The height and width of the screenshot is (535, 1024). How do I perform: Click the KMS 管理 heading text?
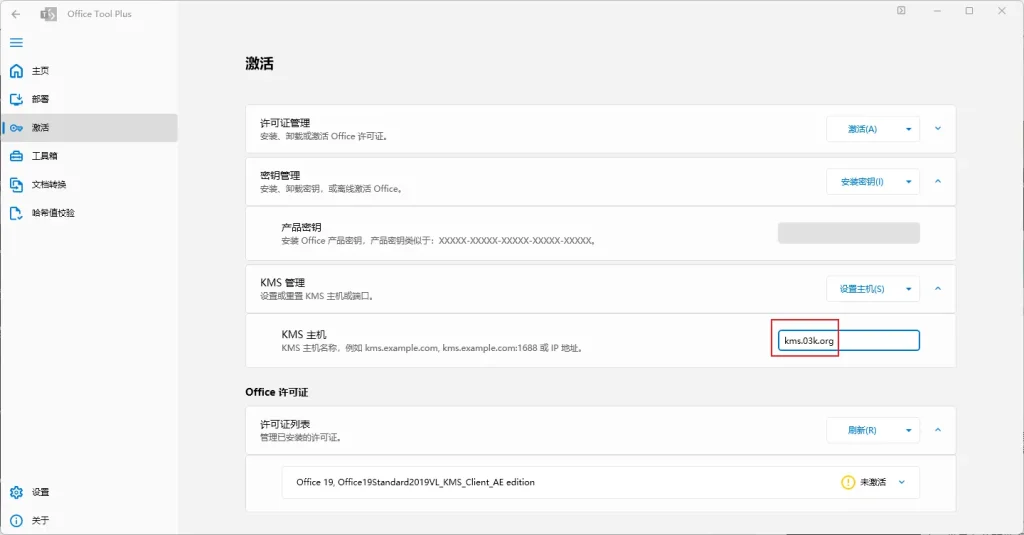[x=283, y=282]
